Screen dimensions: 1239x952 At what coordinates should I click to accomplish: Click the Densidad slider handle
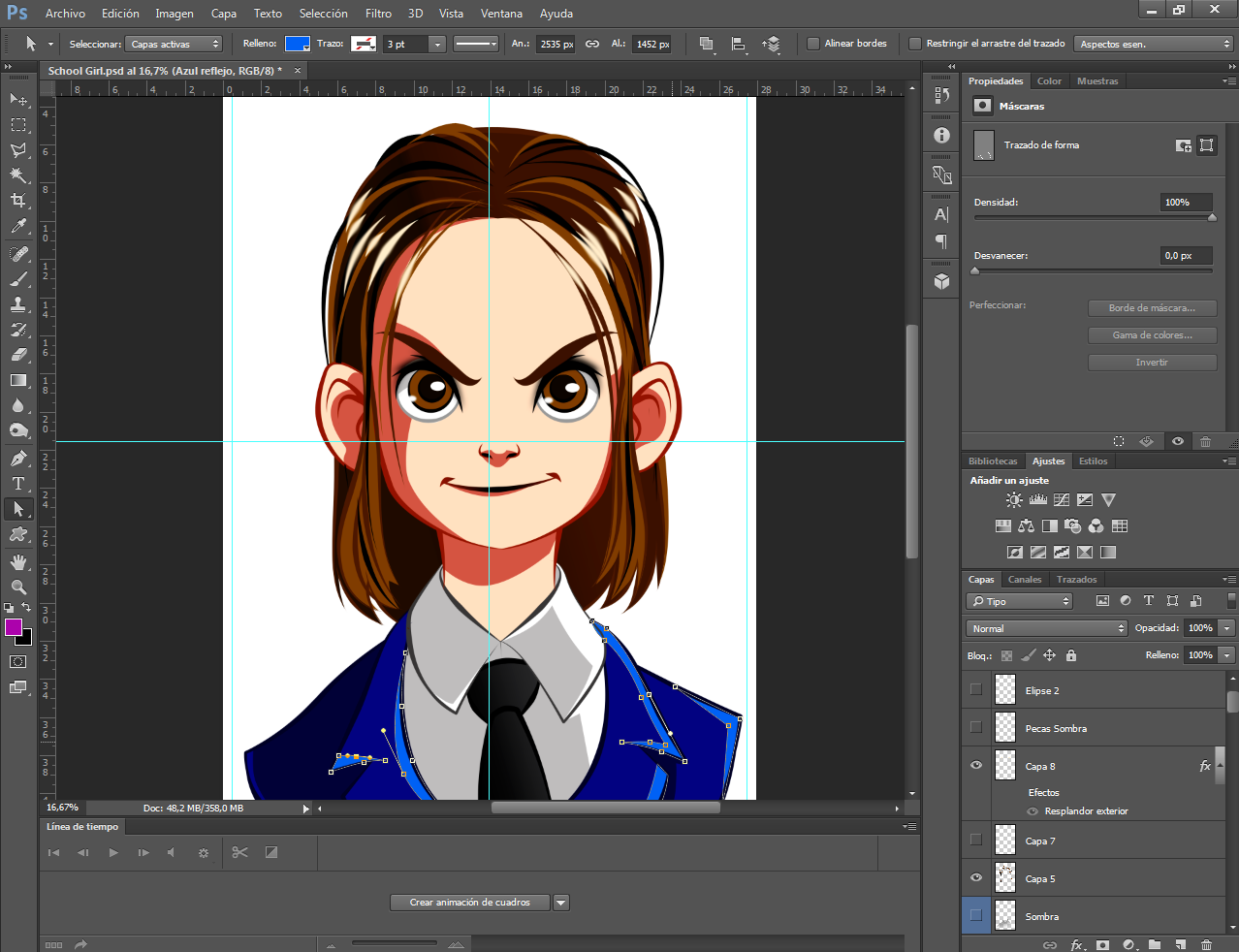tap(1212, 217)
